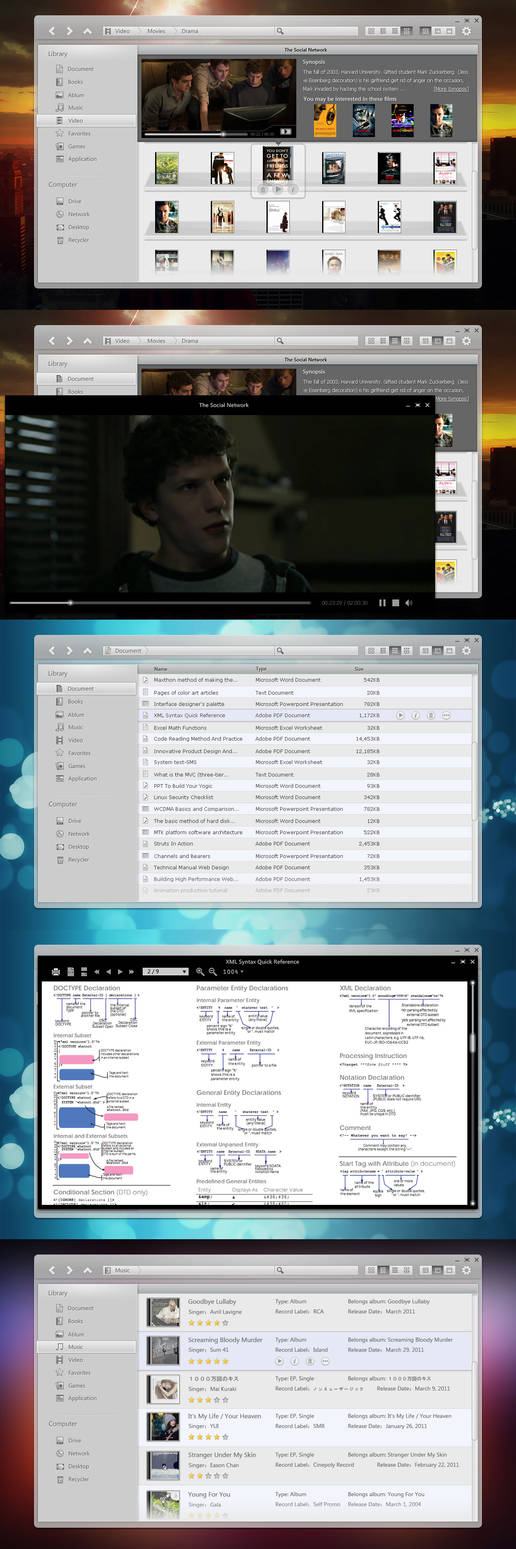Open Desktop in the Music window sidebar
Viewport: 516px width, 1549px height.
coord(78,1466)
